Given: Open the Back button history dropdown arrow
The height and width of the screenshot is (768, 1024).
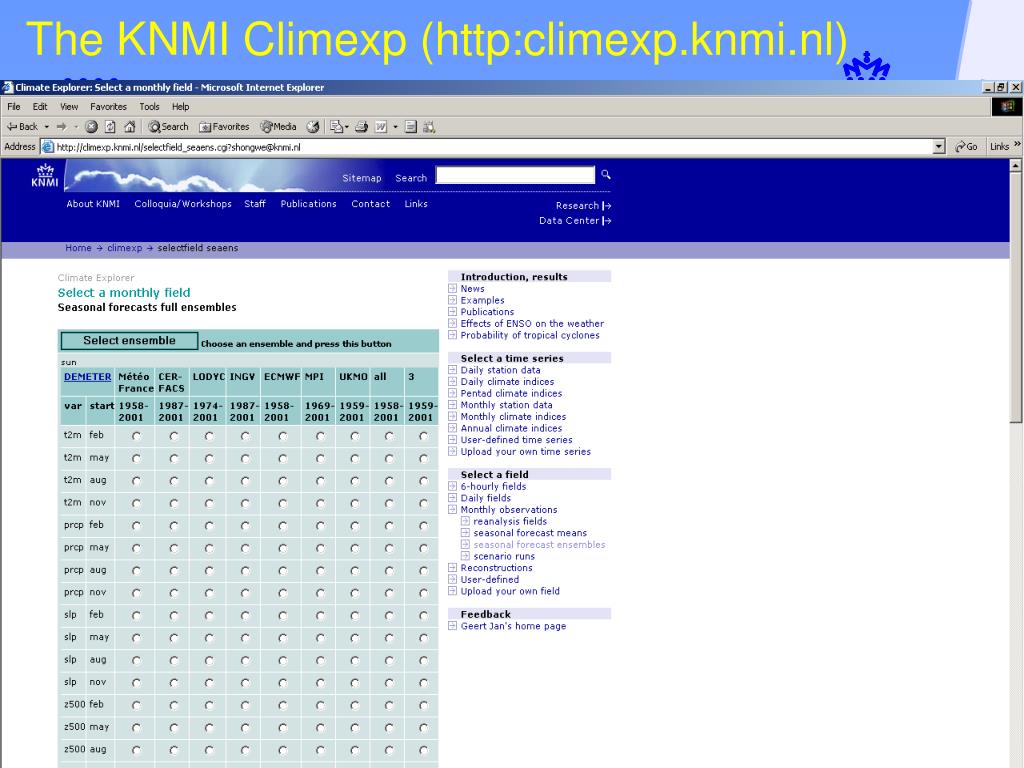Looking at the screenshot, I should click(x=47, y=127).
